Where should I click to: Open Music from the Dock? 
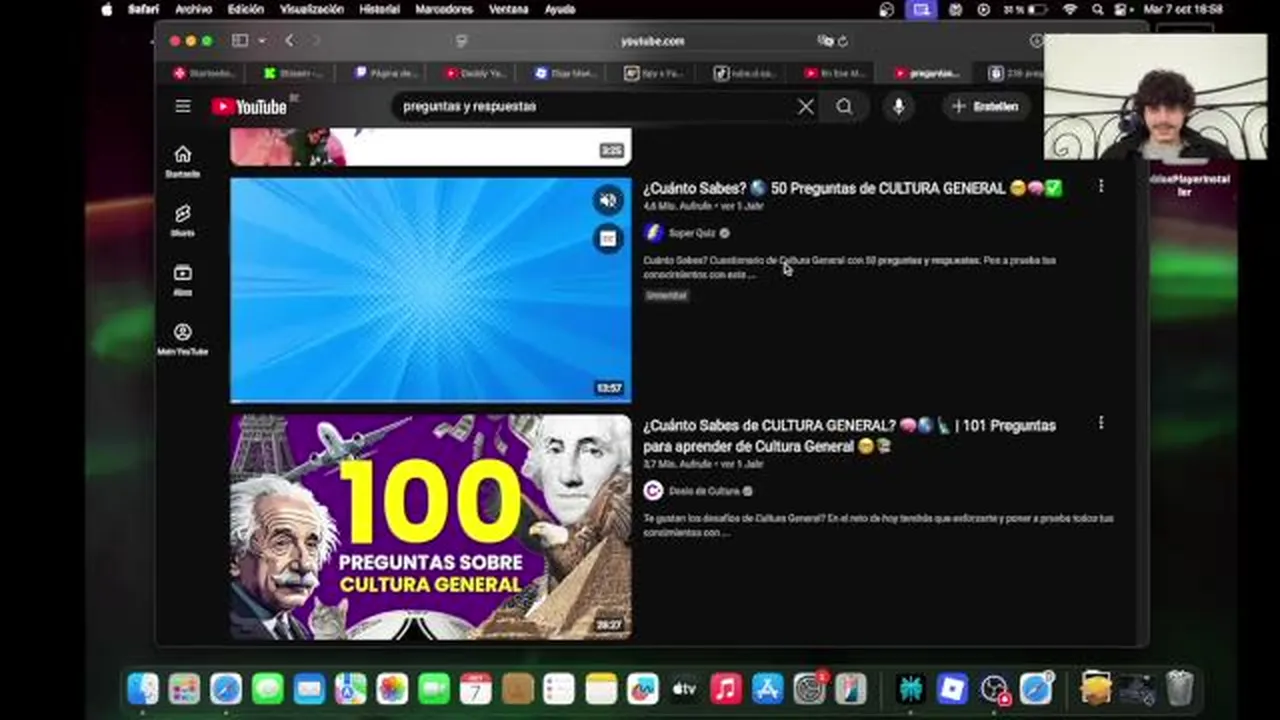726,689
